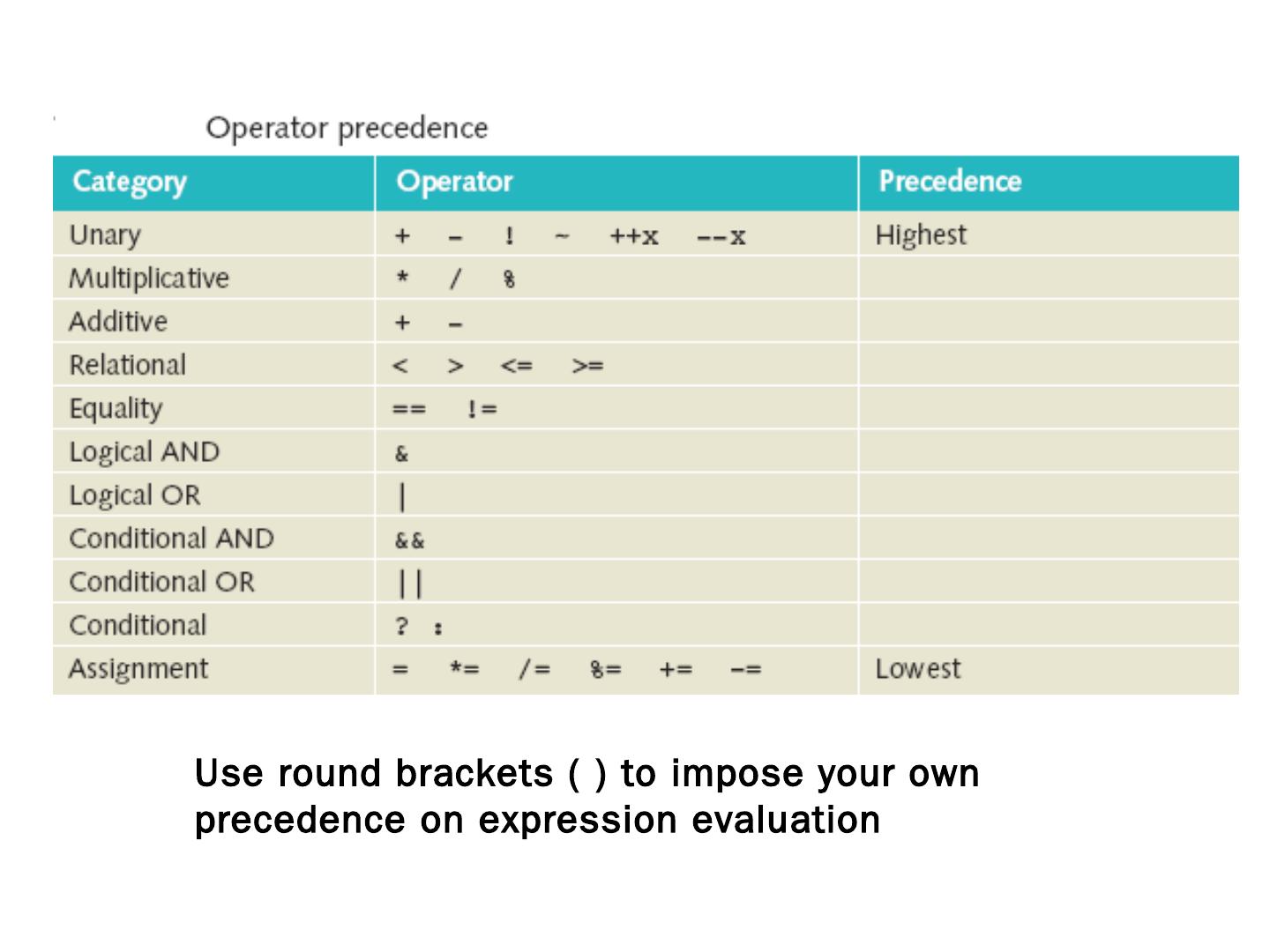Screen dimensions: 1270x952
Task: Click the && operator symbol
Action: click(x=409, y=540)
